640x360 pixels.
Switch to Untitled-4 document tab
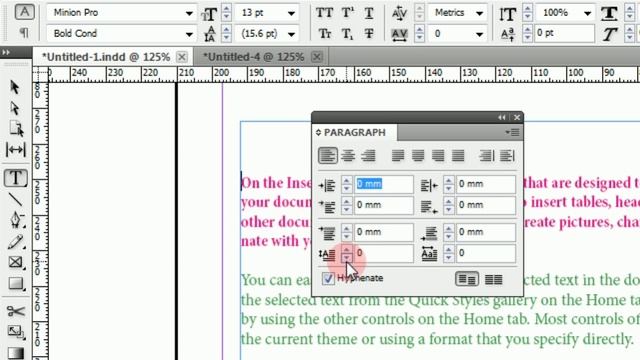click(253, 57)
